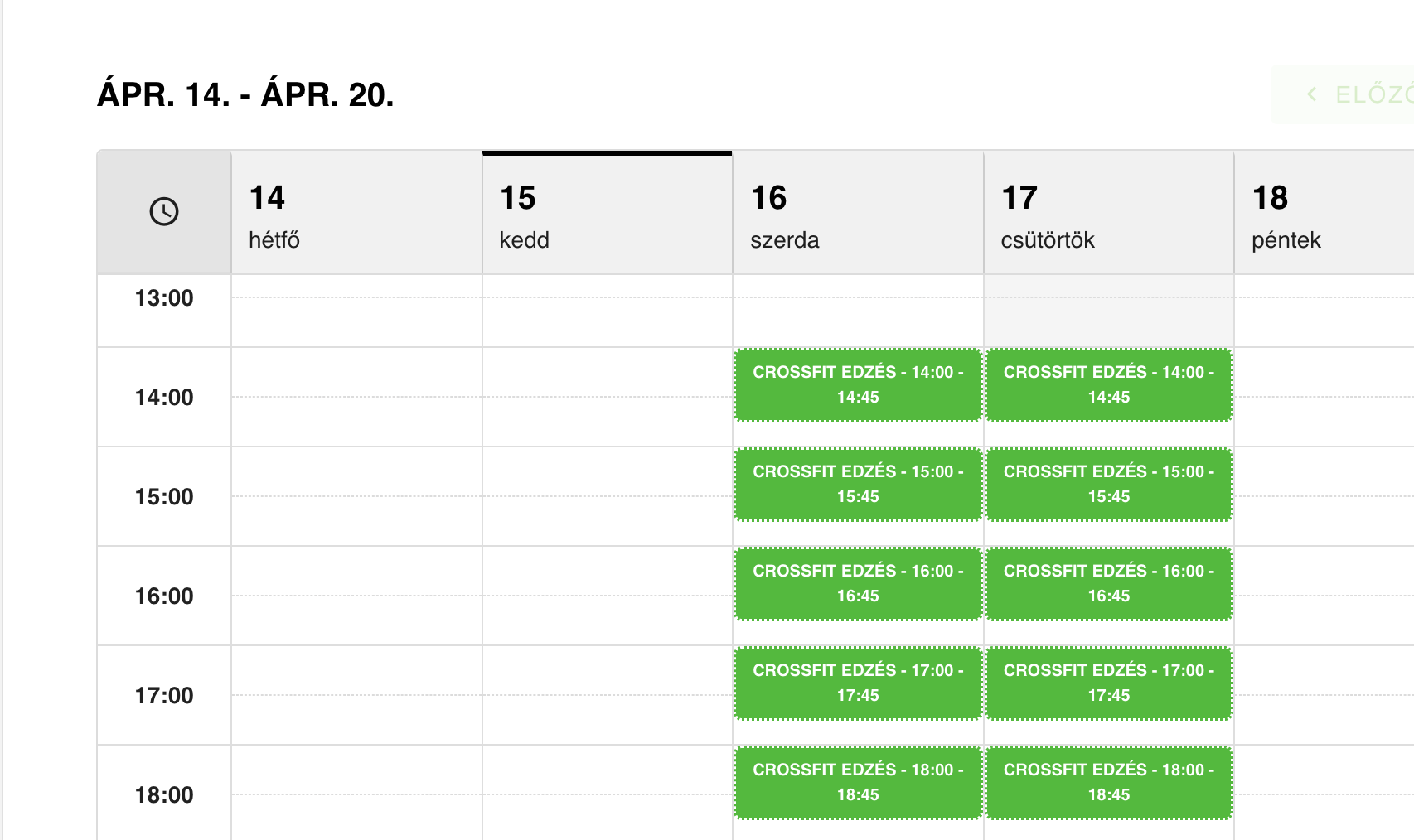Select the 18 péntek day column header
This screenshot has height=840, width=1414.
pyautogui.click(x=1323, y=214)
